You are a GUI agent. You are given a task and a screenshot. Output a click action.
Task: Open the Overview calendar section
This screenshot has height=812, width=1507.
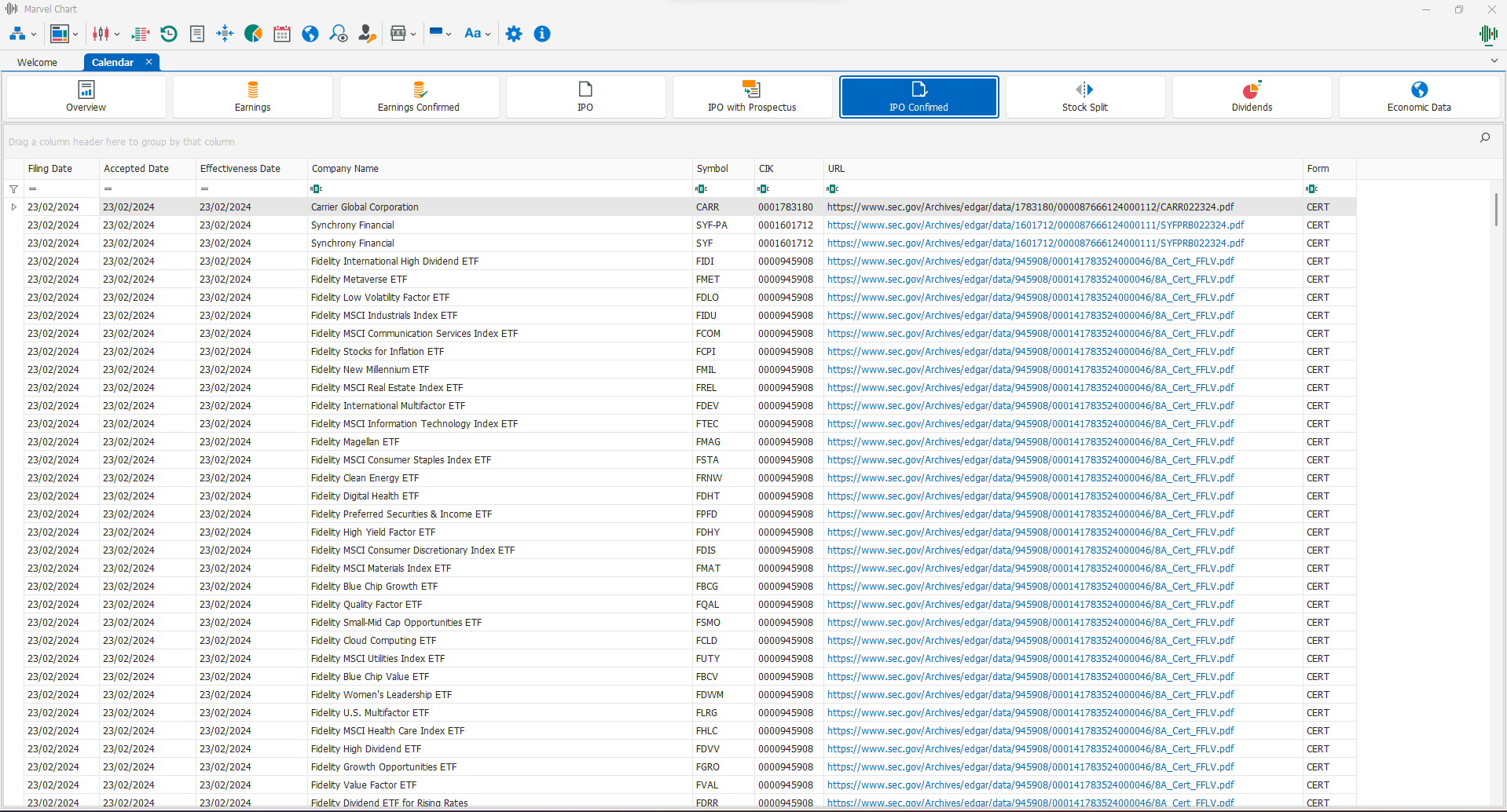(x=86, y=97)
